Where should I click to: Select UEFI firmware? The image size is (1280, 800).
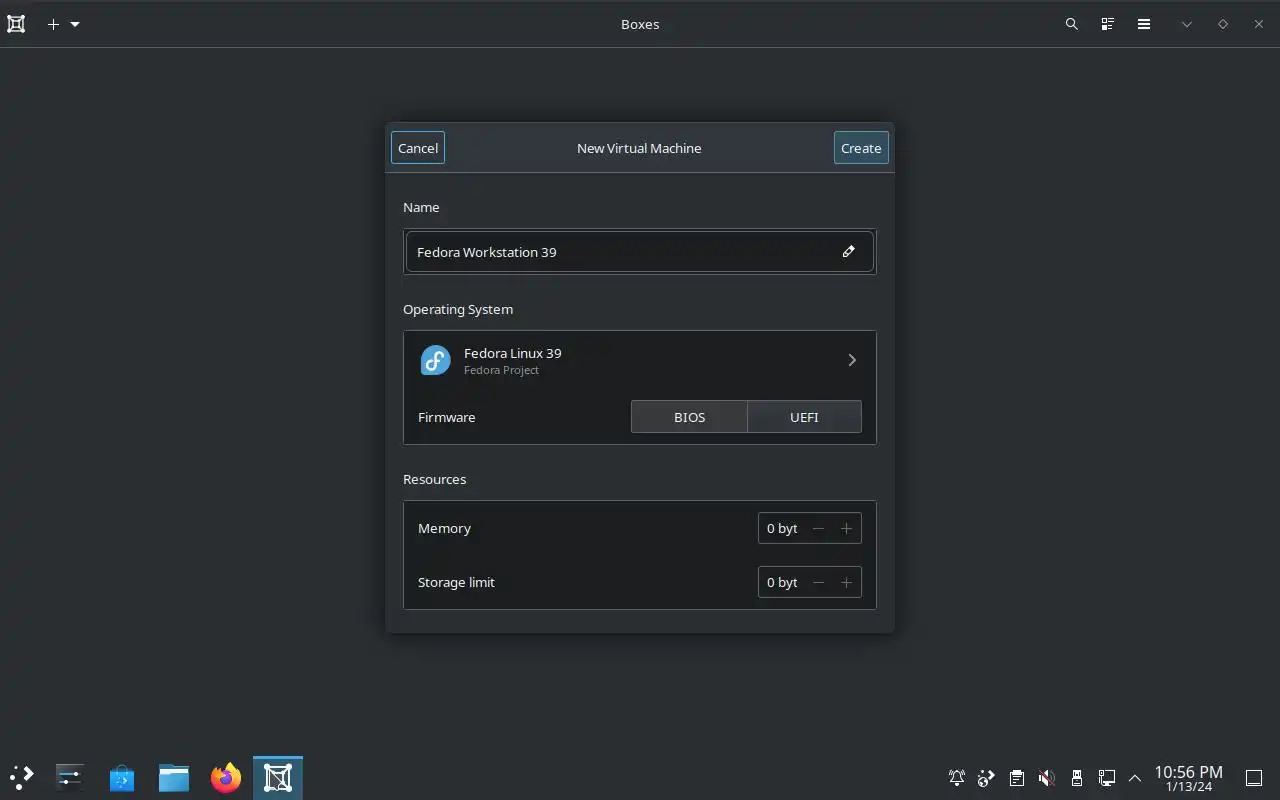804,417
